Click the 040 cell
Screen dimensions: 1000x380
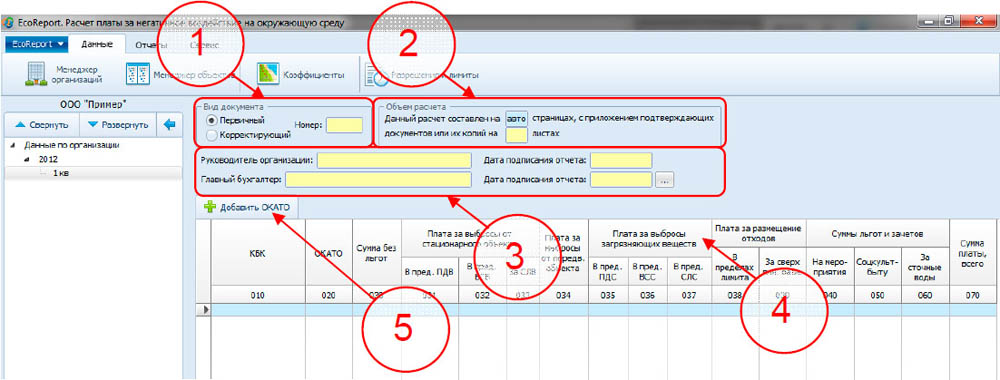coord(830,295)
